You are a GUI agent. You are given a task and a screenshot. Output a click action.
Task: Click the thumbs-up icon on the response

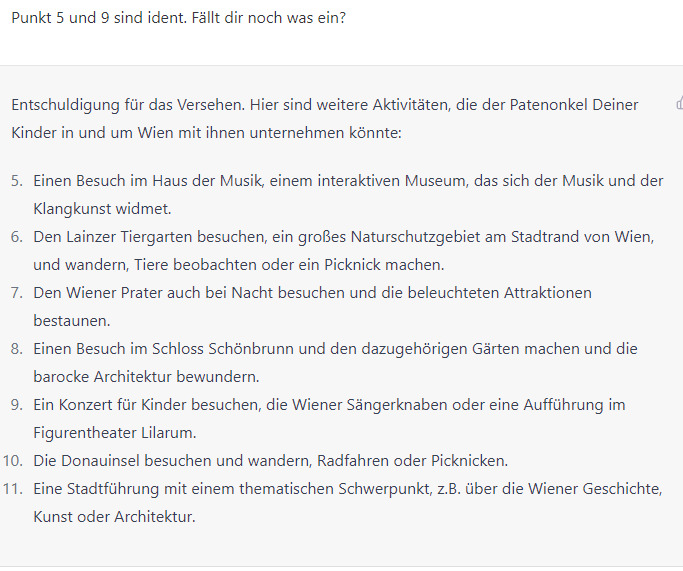[x=679, y=103]
